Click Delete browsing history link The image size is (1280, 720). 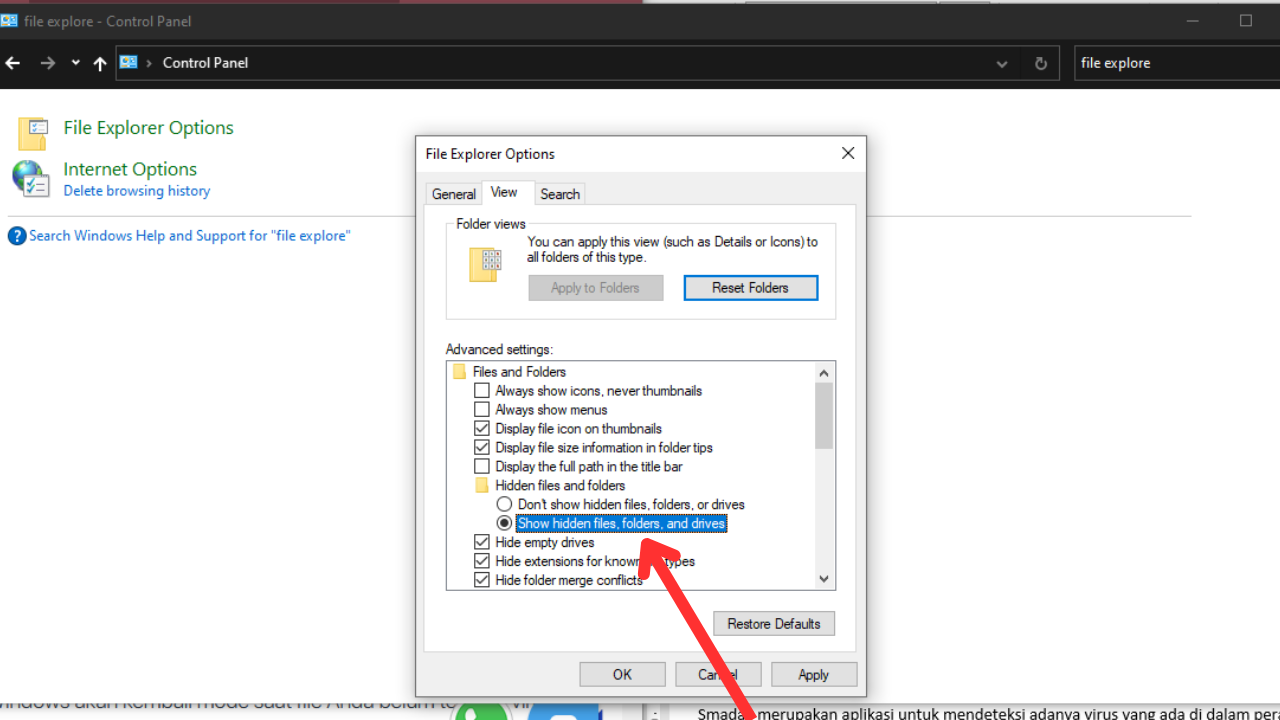pos(137,191)
